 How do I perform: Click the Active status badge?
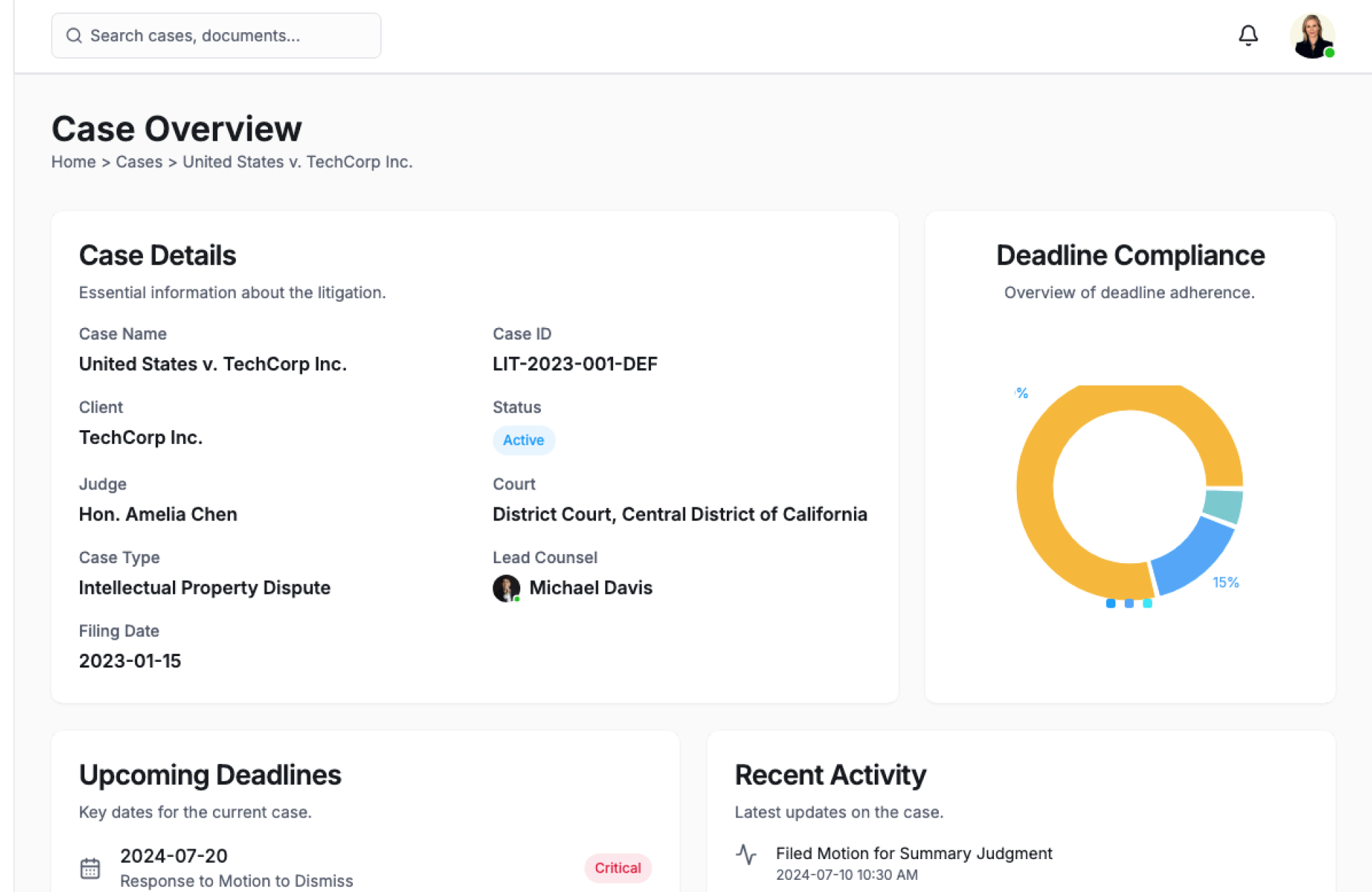[x=523, y=440]
